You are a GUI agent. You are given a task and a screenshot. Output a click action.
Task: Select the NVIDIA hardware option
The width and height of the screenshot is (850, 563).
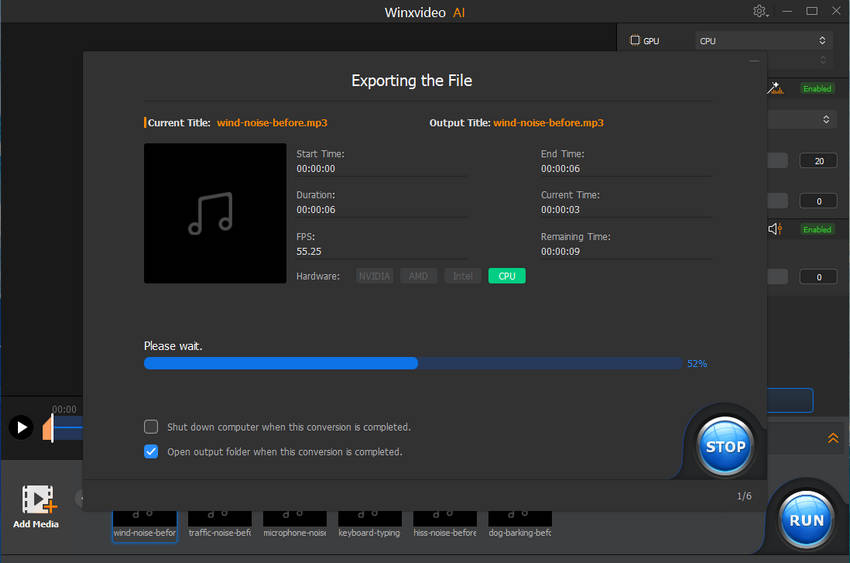374,276
